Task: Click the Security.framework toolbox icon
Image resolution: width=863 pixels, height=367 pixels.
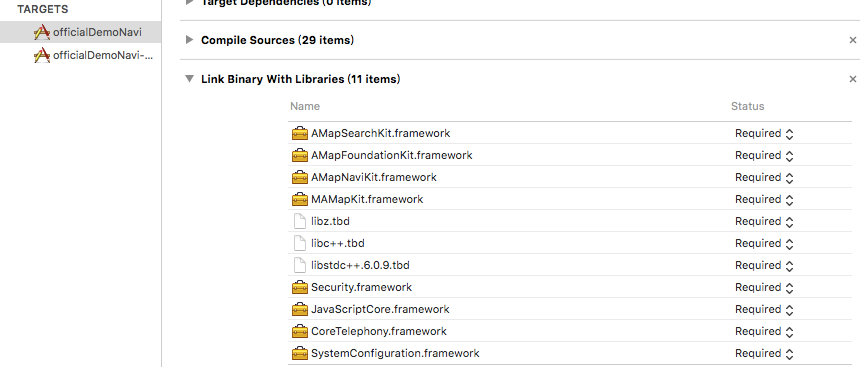Action: [x=299, y=287]
